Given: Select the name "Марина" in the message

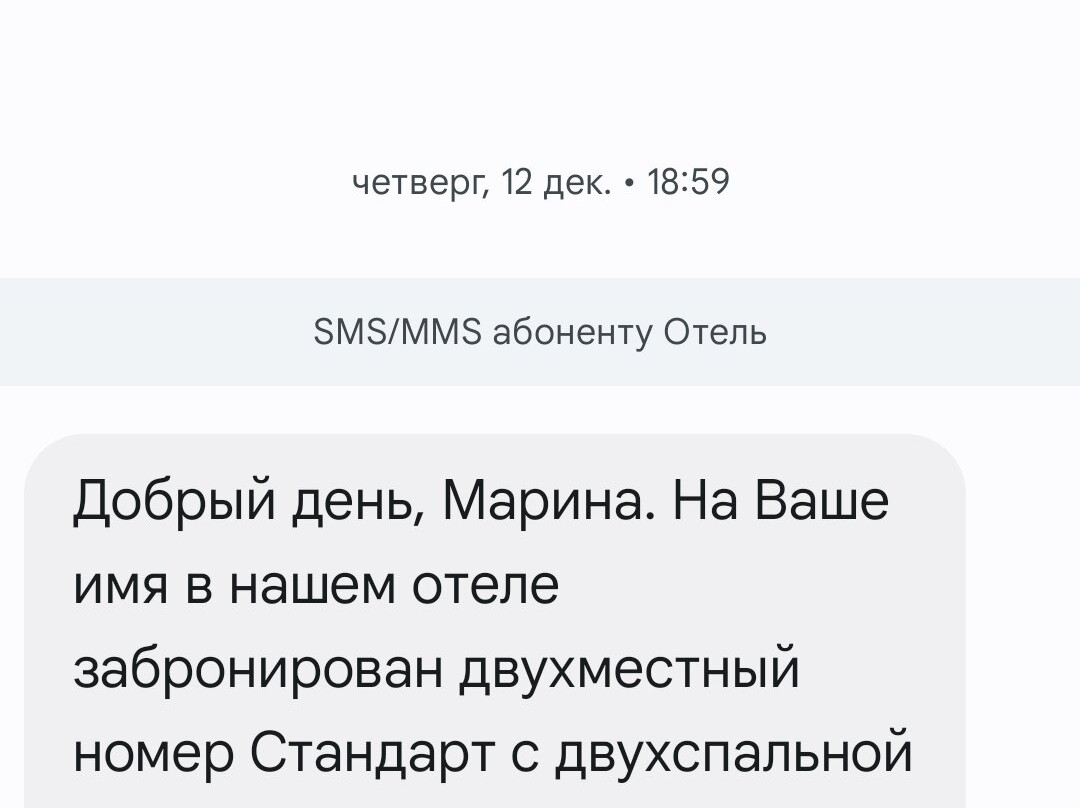Looking at the screenshot, I should pyautogui.click(x=540, y=501).
